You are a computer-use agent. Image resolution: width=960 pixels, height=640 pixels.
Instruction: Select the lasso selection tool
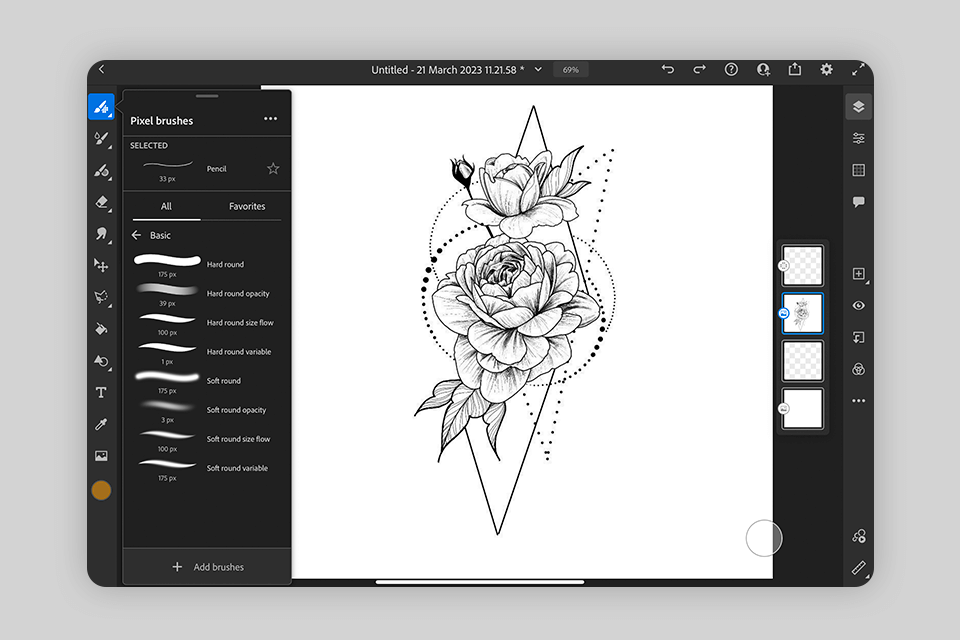(101, 298)
